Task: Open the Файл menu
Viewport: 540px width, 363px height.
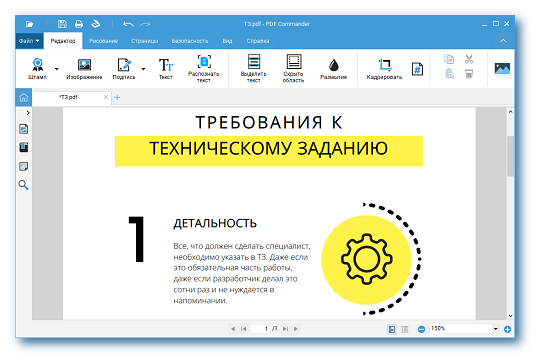Action: (29, 41)
